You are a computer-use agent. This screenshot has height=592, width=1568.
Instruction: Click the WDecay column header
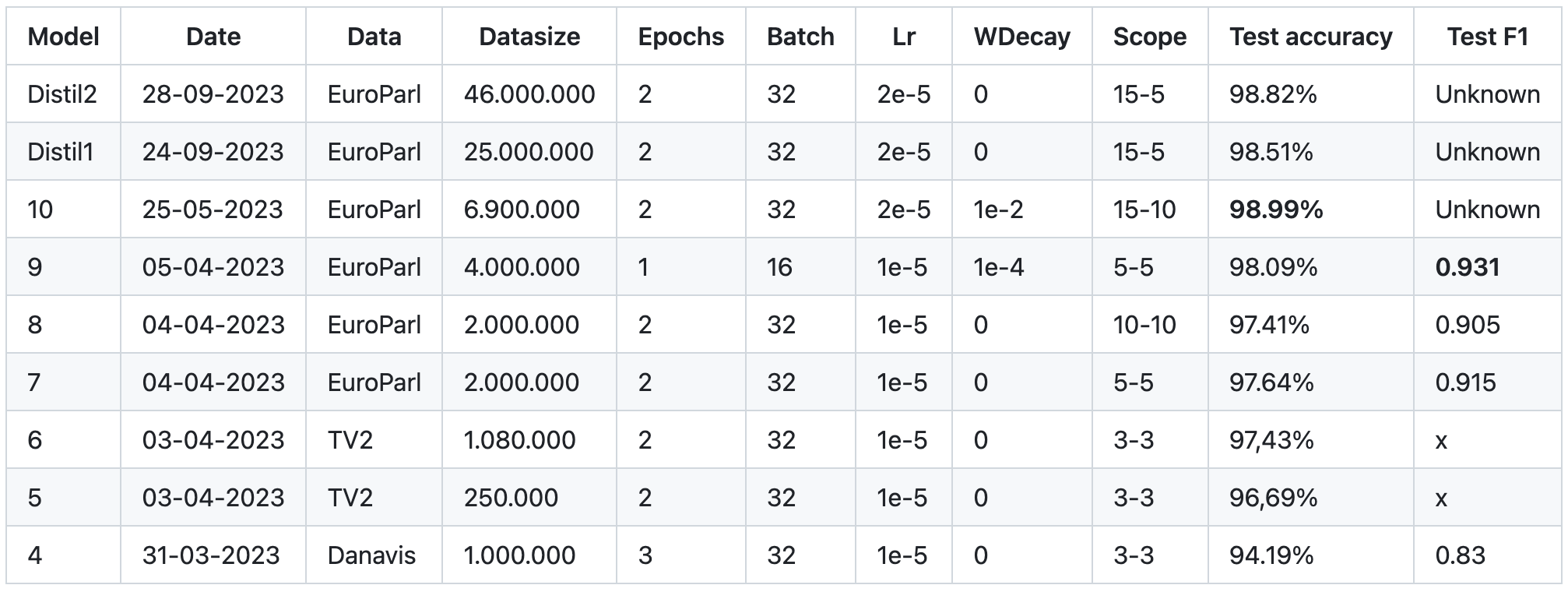pos(1021,37)
